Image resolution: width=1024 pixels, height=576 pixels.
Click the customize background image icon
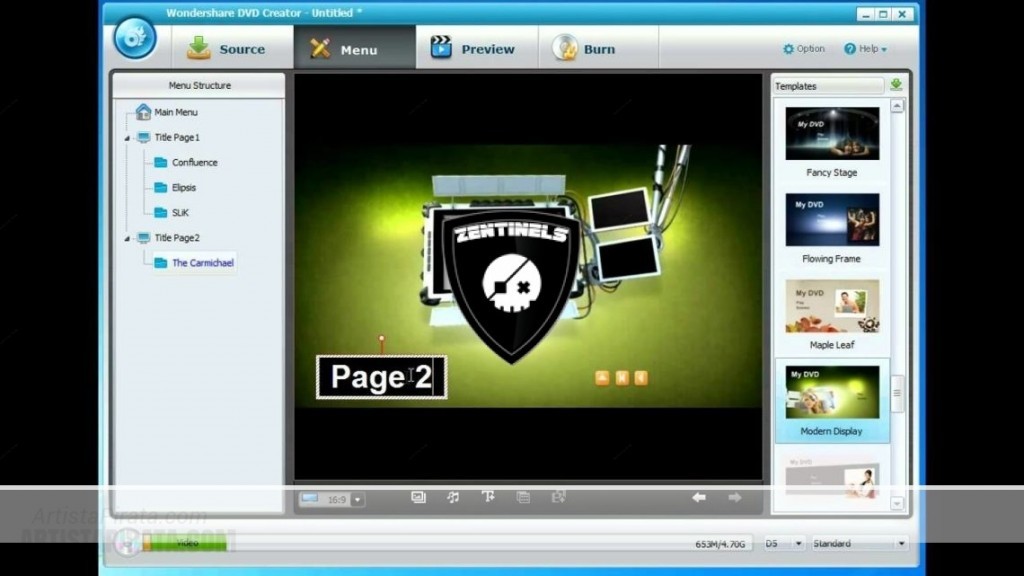tap(418, 498)
